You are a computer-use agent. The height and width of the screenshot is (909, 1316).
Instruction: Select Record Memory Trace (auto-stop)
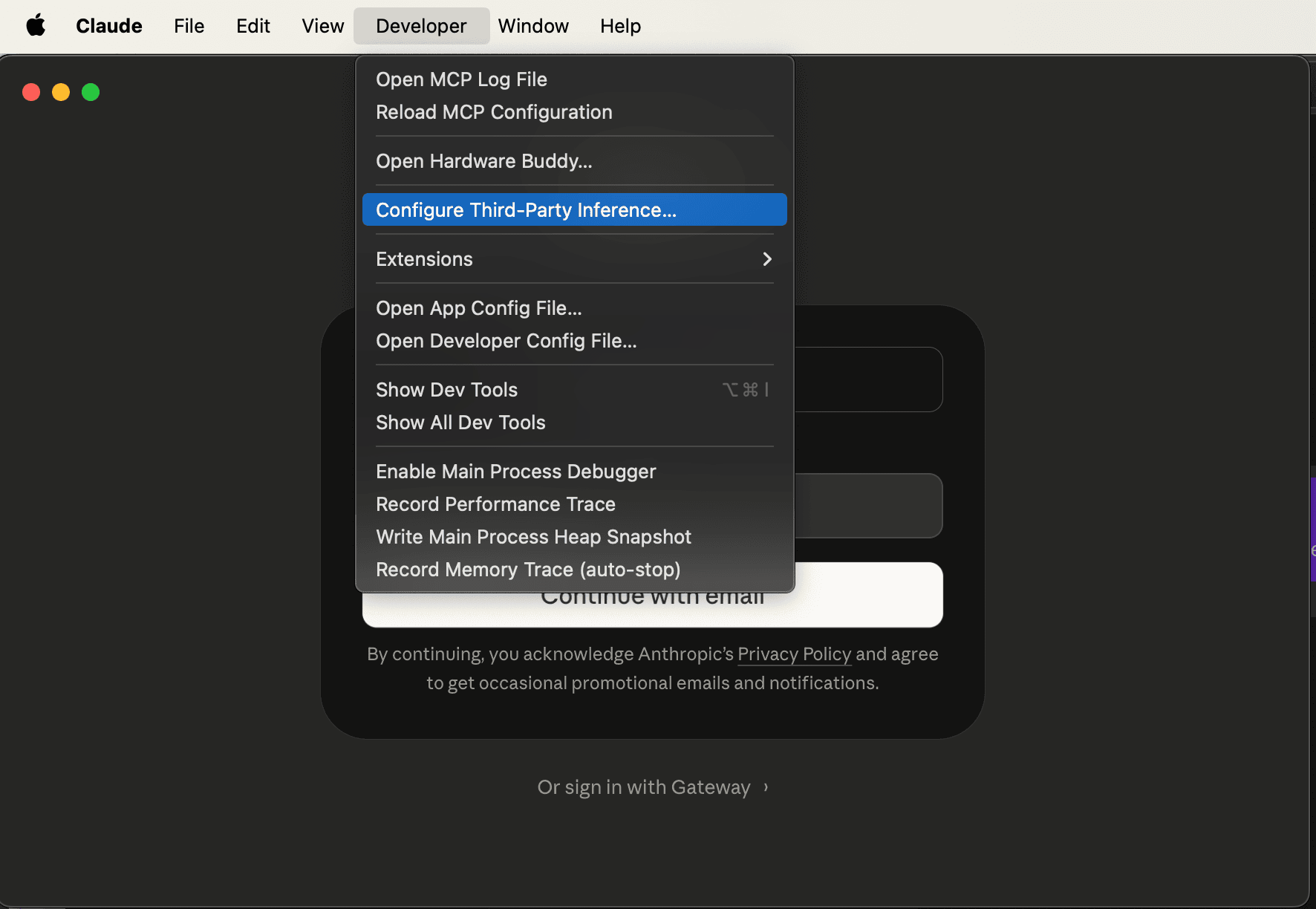(575, 570)
